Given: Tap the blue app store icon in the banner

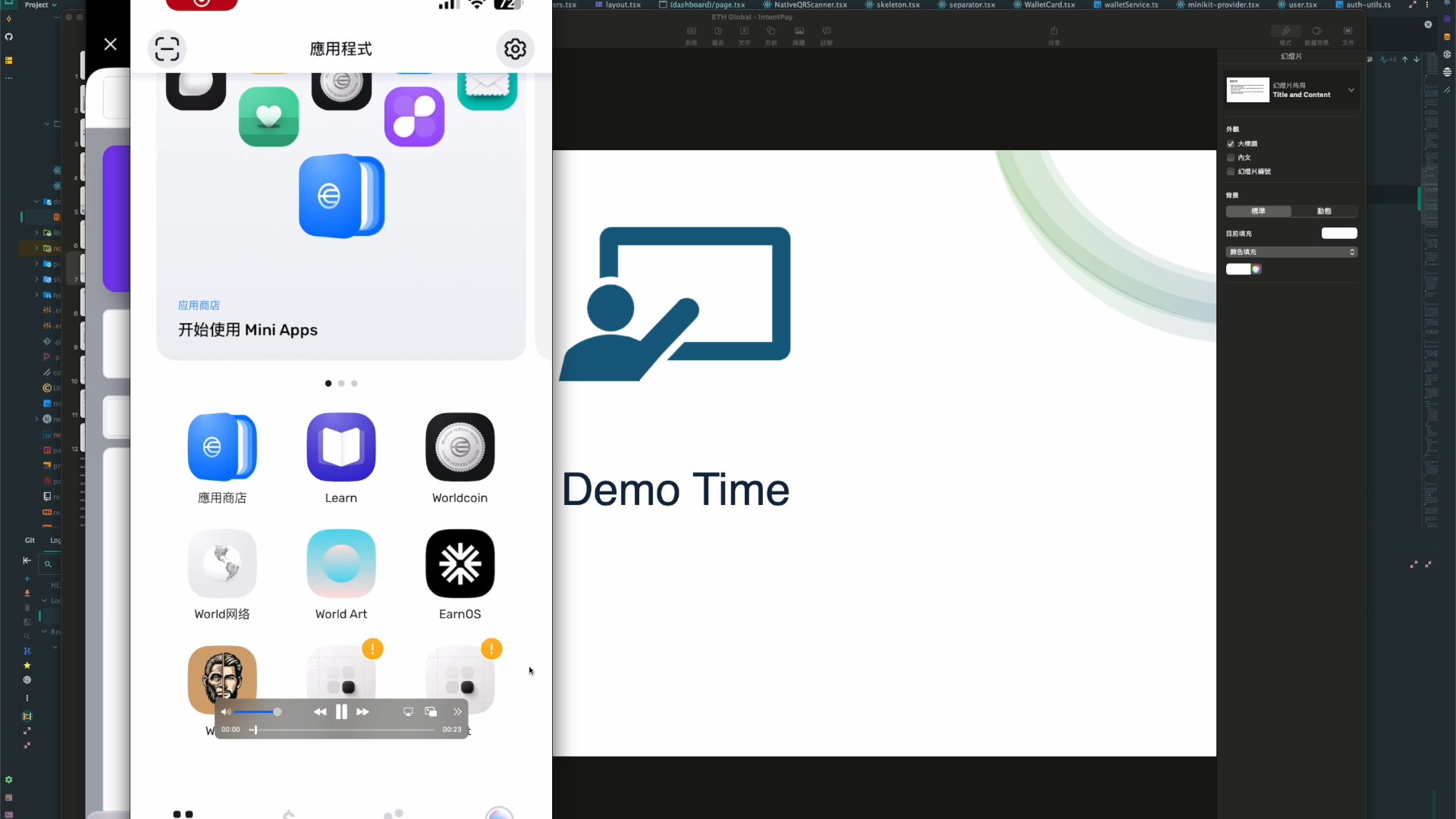Looking at the screenshot, I should click(342, 196).
